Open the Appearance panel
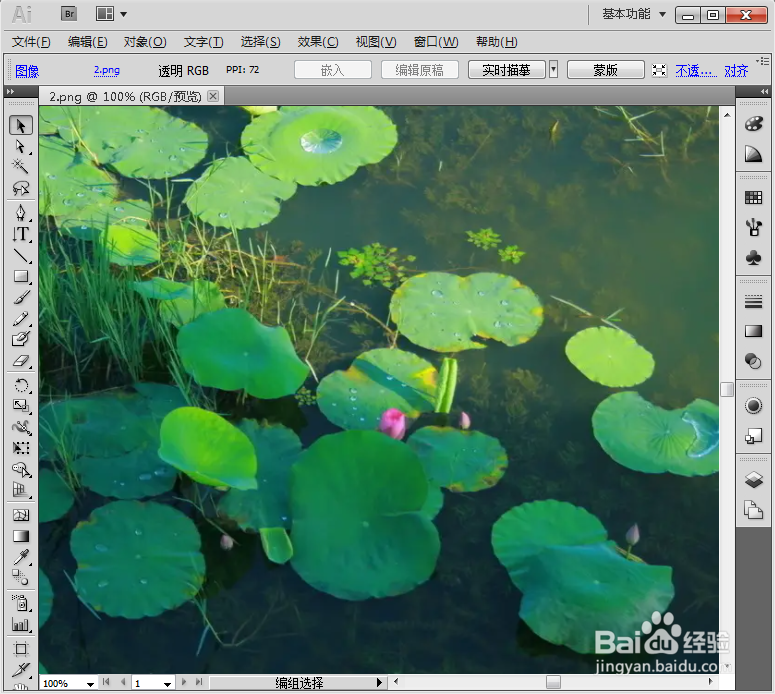 tap(753, 406)
